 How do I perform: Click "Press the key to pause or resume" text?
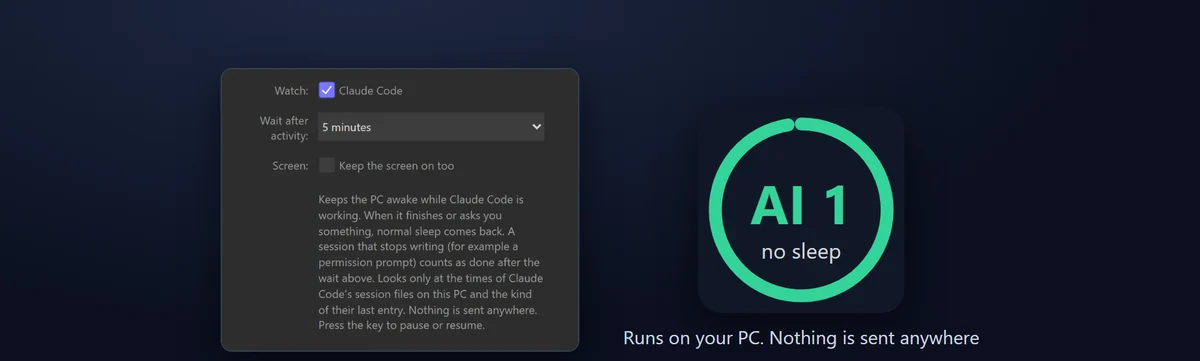[401, 326]
